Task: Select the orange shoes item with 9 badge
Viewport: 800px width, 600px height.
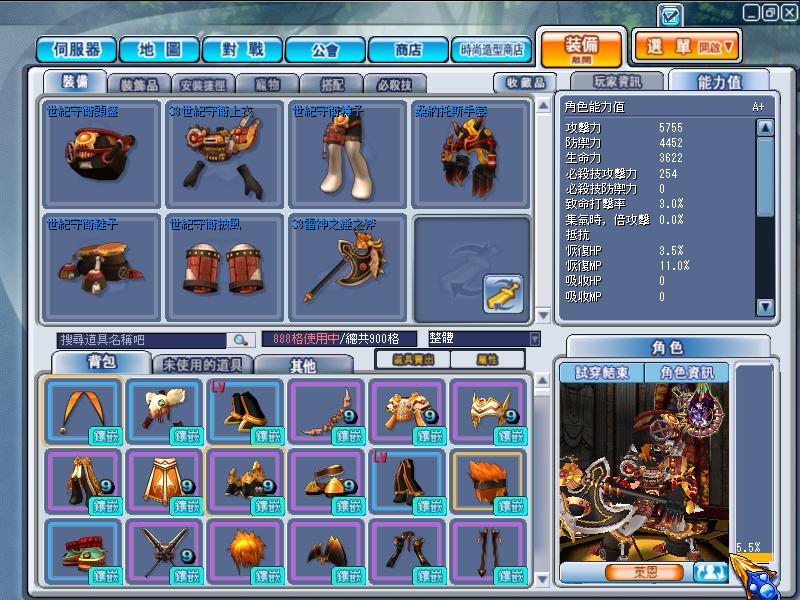Action: [x=326, y=481]
